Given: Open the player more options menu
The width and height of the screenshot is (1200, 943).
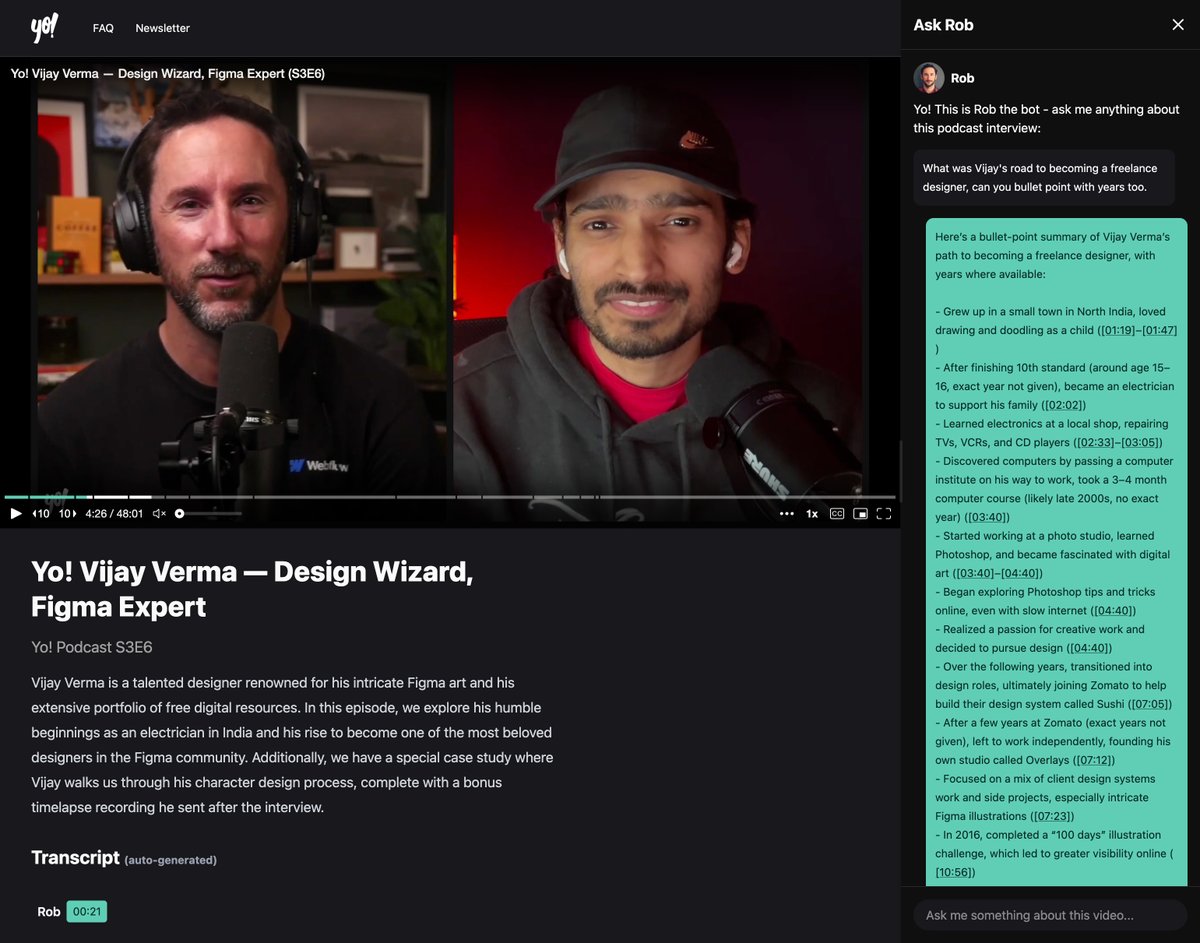Looking at the screenshot, I should pyautogui.click(x=787, y=514).
